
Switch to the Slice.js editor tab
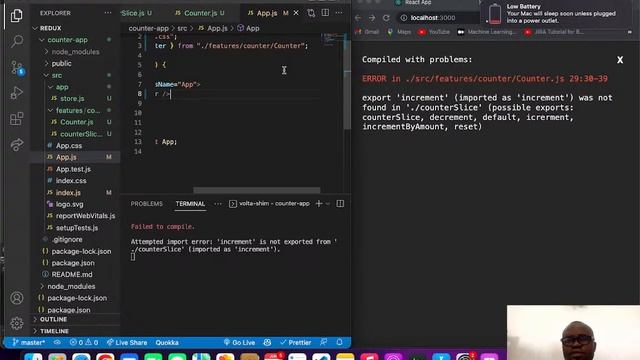pos(136,13)
